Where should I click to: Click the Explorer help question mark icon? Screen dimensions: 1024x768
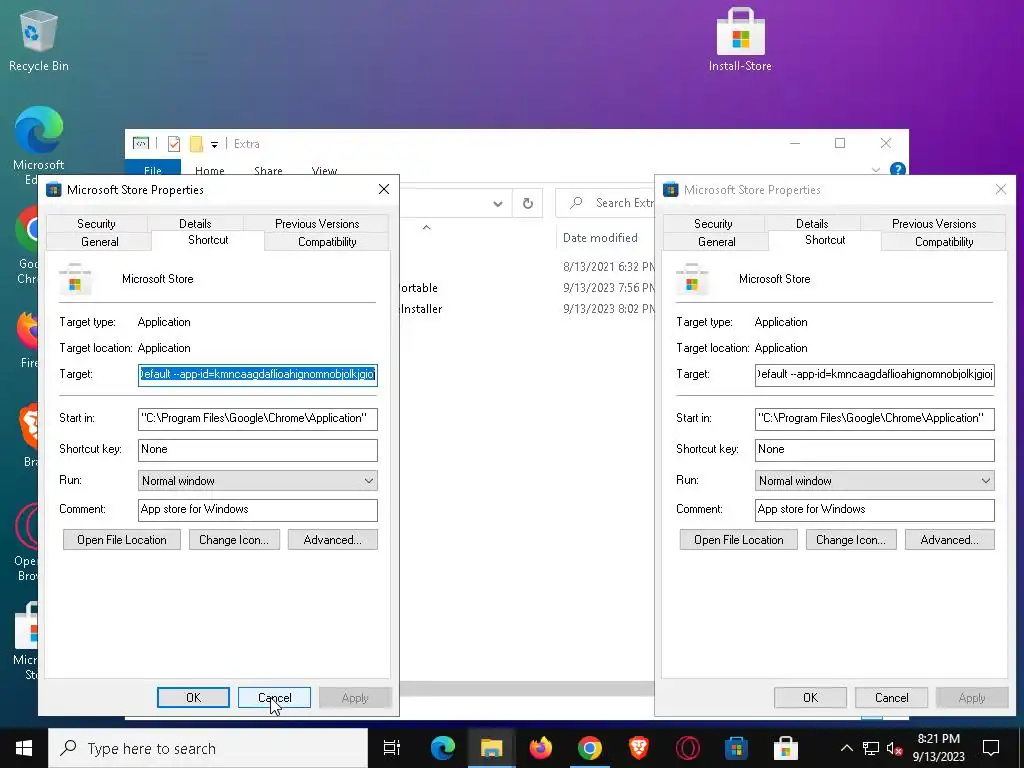[897, 170]
